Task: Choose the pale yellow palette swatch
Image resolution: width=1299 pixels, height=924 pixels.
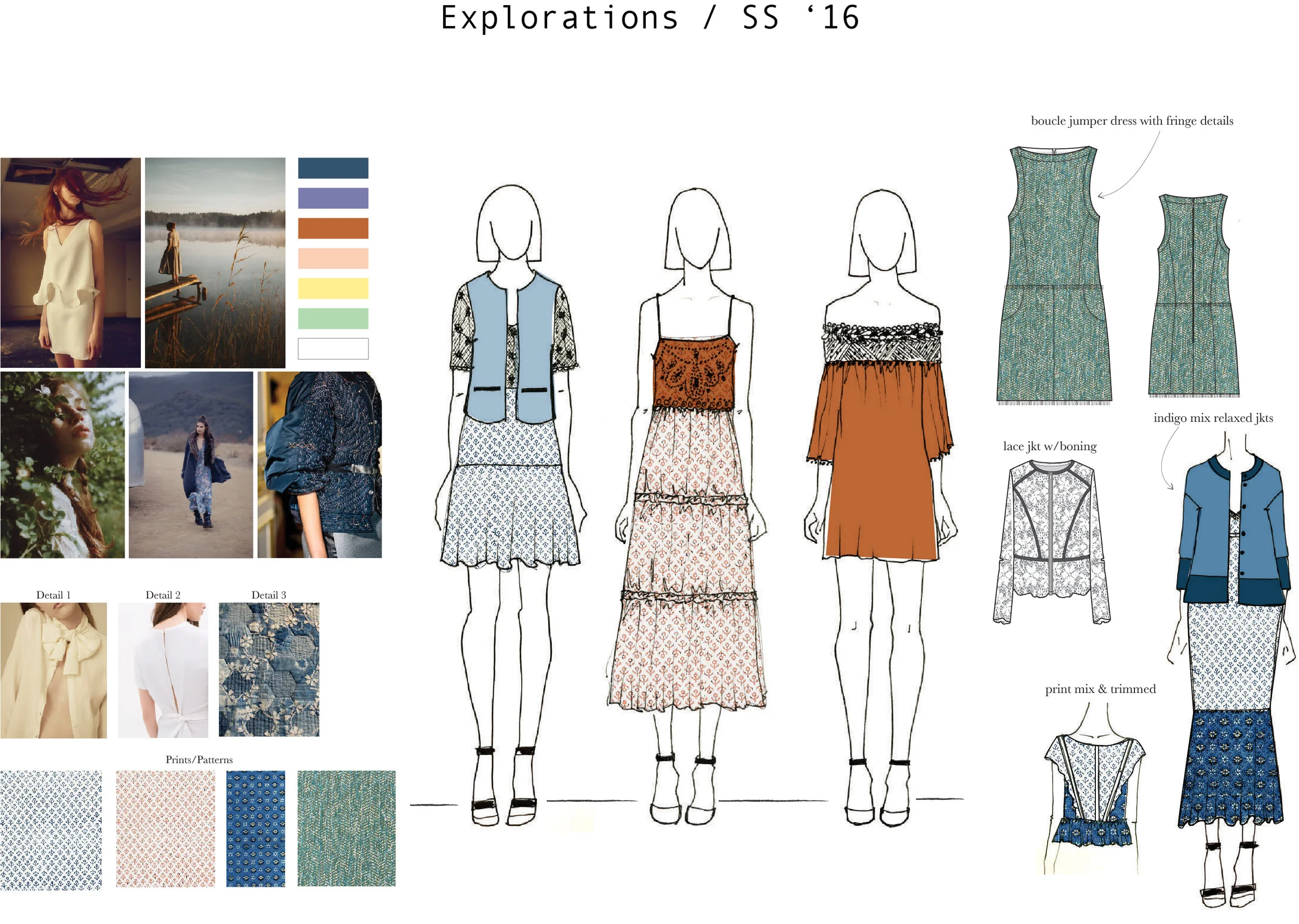Action: [x=333, y=288]
